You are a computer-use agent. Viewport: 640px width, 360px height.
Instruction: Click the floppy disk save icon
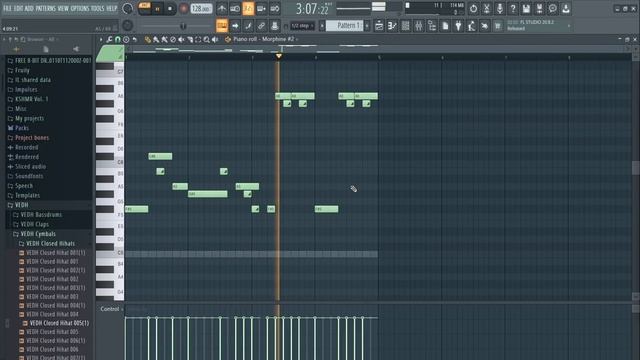(x=526, y=9)
